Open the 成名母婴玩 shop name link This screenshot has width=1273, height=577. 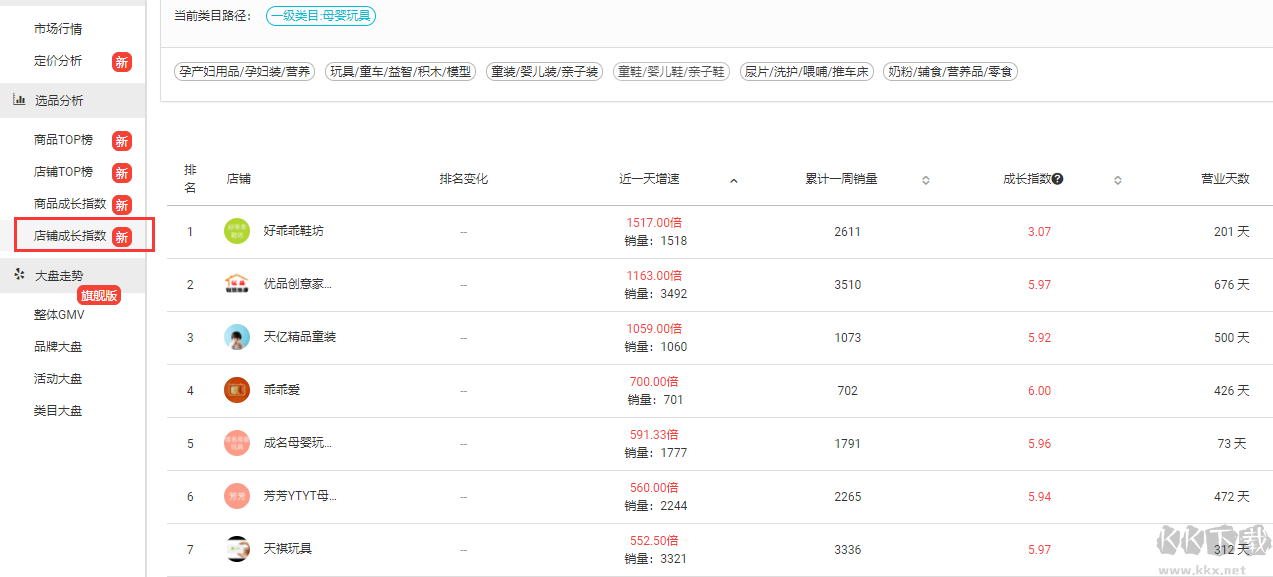[297, 443]
